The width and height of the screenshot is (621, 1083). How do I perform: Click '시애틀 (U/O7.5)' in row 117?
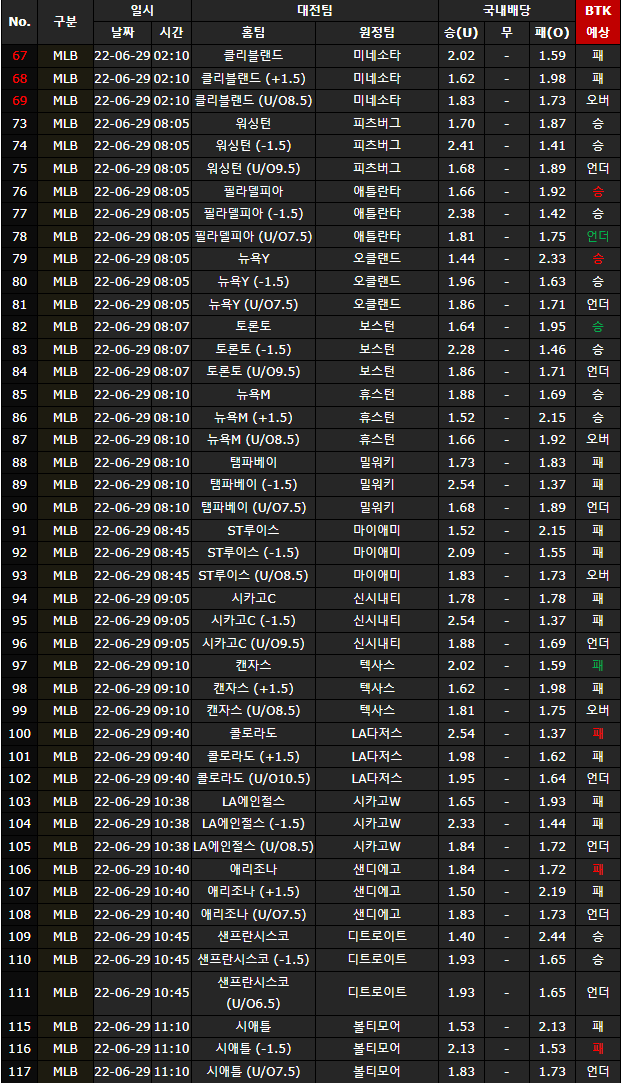coord(254,1072)
